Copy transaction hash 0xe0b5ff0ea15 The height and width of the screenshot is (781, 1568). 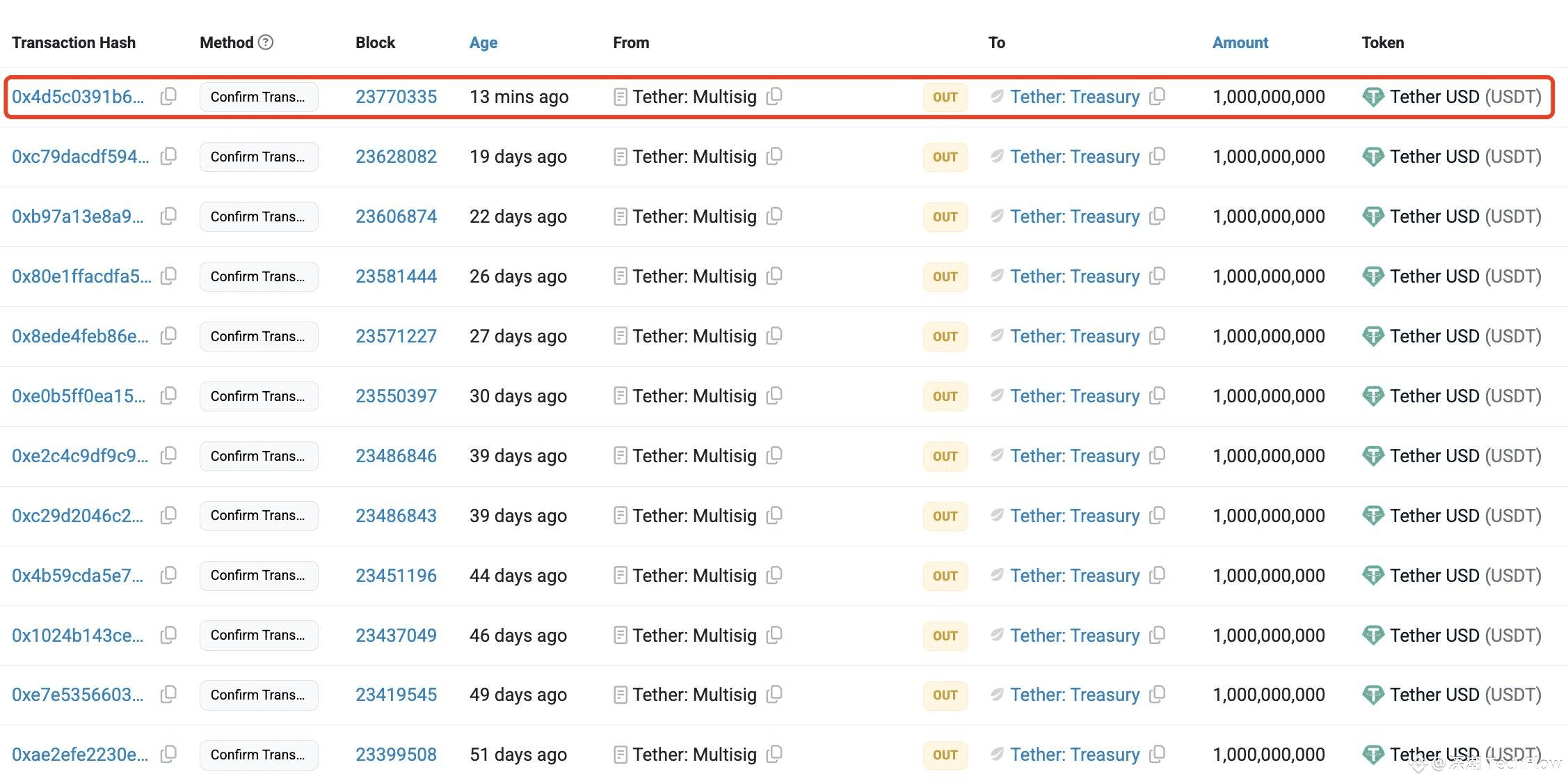[x=168, y=396]
